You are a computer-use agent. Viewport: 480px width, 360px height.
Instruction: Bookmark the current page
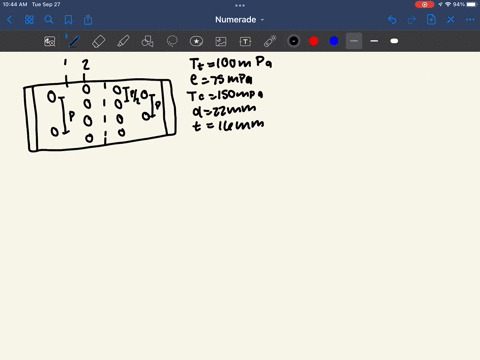[68, 20]
